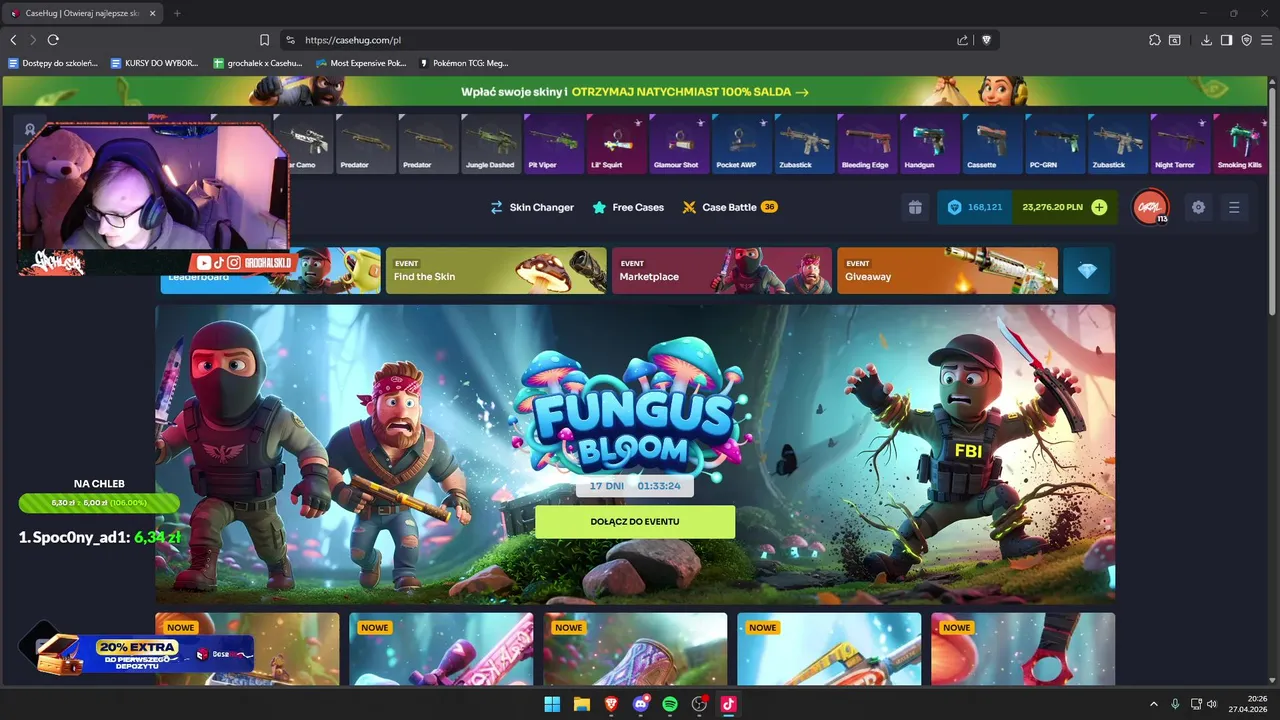
Task: Select the Glamour Shot skin drop
Action: 679,143
